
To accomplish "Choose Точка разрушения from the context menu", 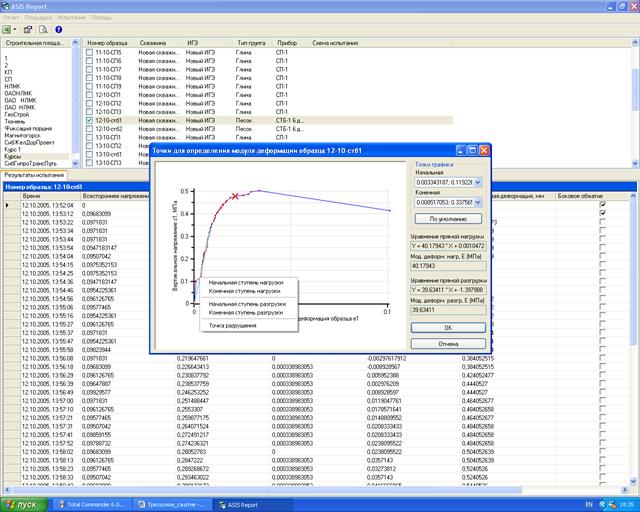I will pyautogui.click(x=231, y=325).
